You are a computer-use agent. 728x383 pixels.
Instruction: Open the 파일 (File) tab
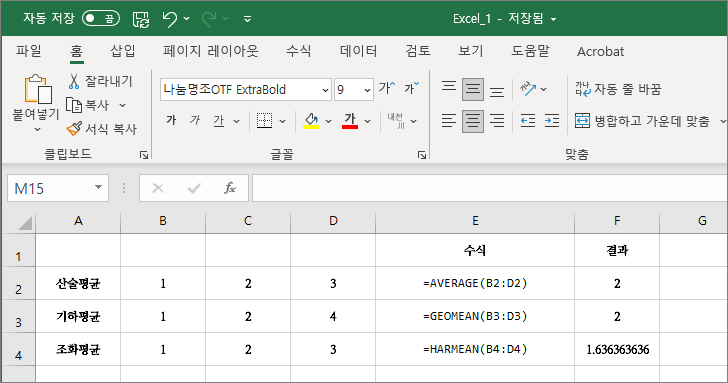tap(29, 51)
